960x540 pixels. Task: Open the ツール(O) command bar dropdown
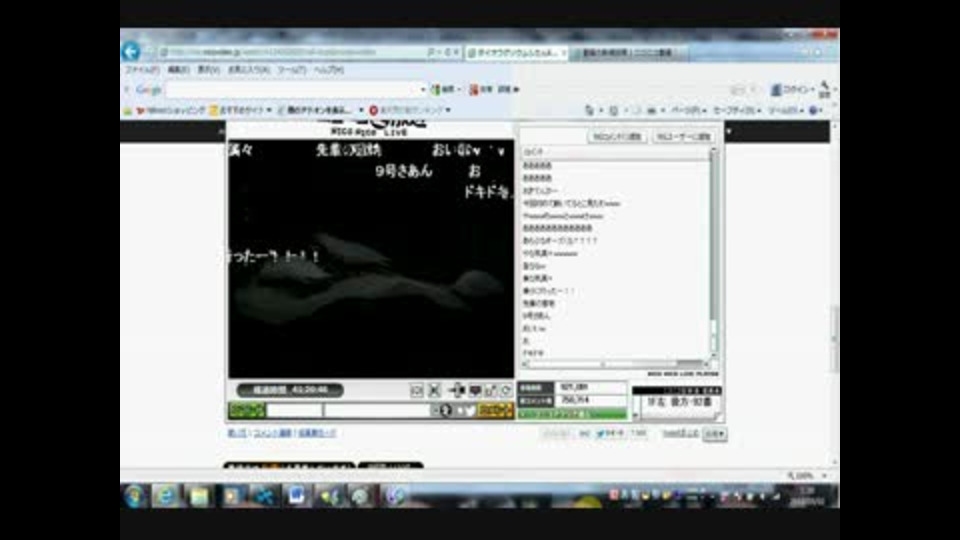point(785,110)
